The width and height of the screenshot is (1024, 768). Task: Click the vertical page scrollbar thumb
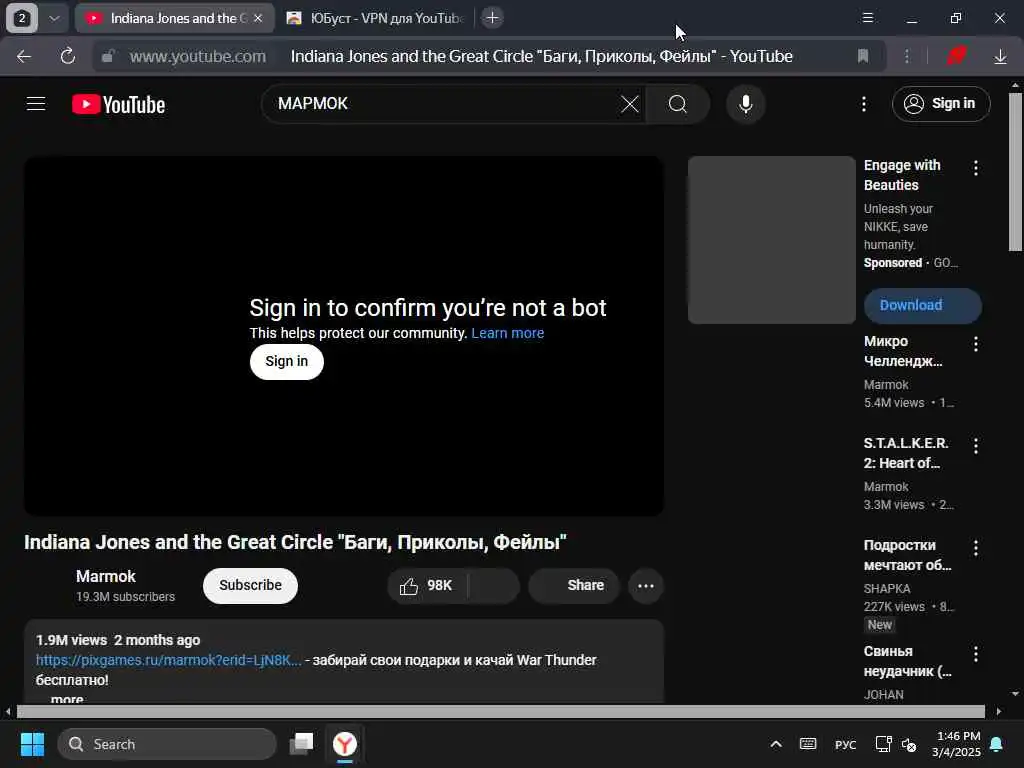click(x=1015, y=172)
